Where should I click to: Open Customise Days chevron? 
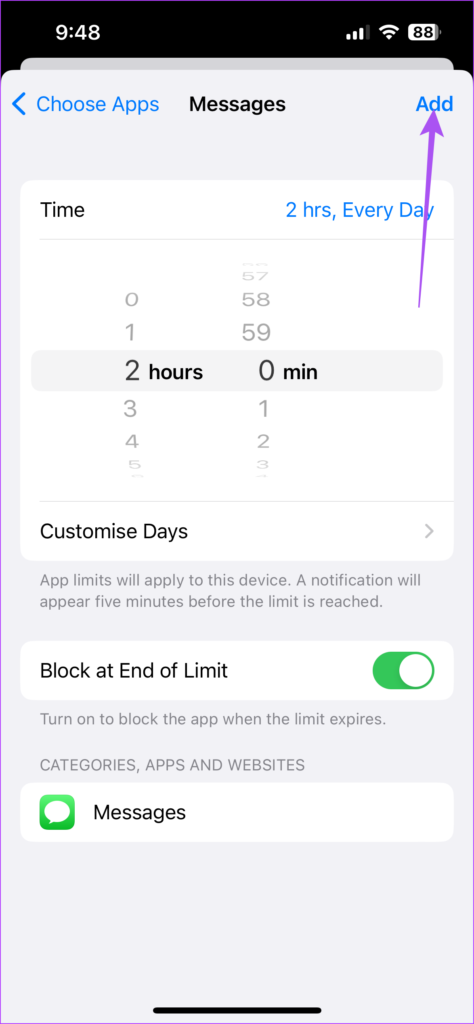pyautogui.click(x=429, y=532)
